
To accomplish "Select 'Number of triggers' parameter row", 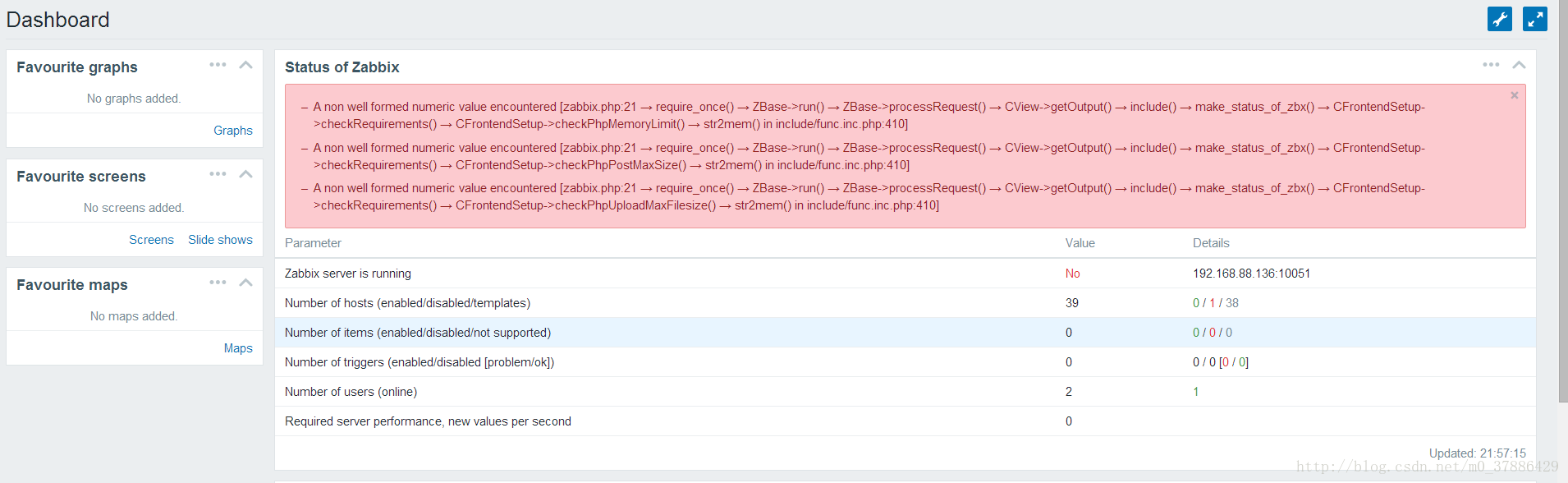I will click(x=905, y=362).
